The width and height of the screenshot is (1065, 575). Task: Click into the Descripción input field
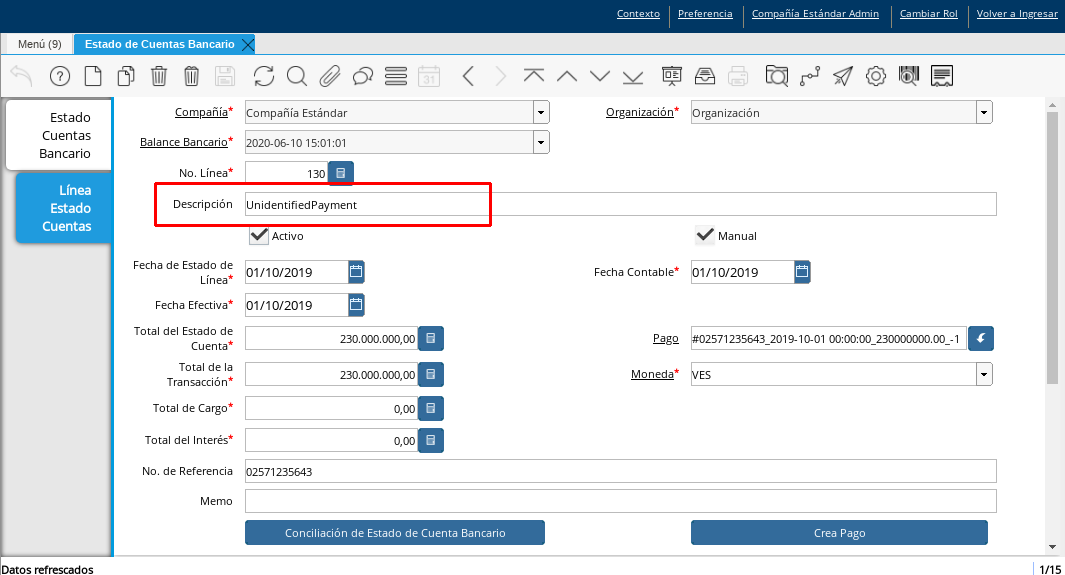pyautogui.click(x=620, y=204)
